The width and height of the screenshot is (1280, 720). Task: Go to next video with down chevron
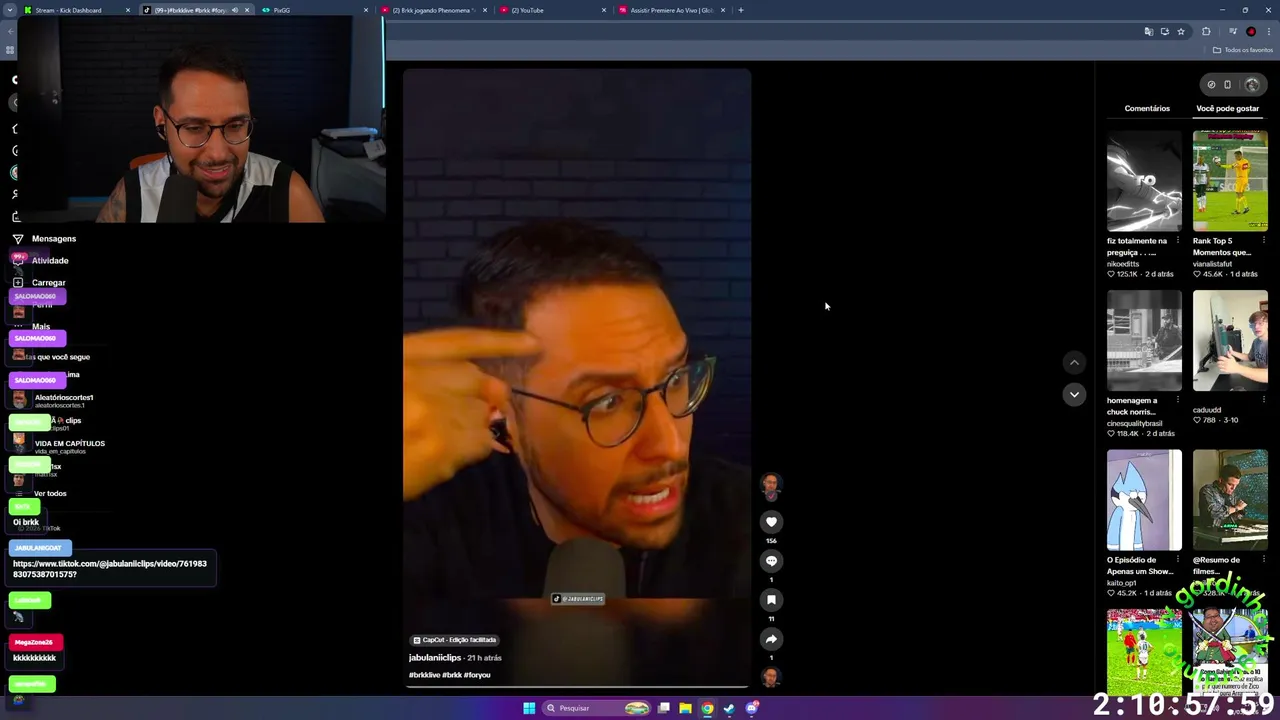point(1074,394)
